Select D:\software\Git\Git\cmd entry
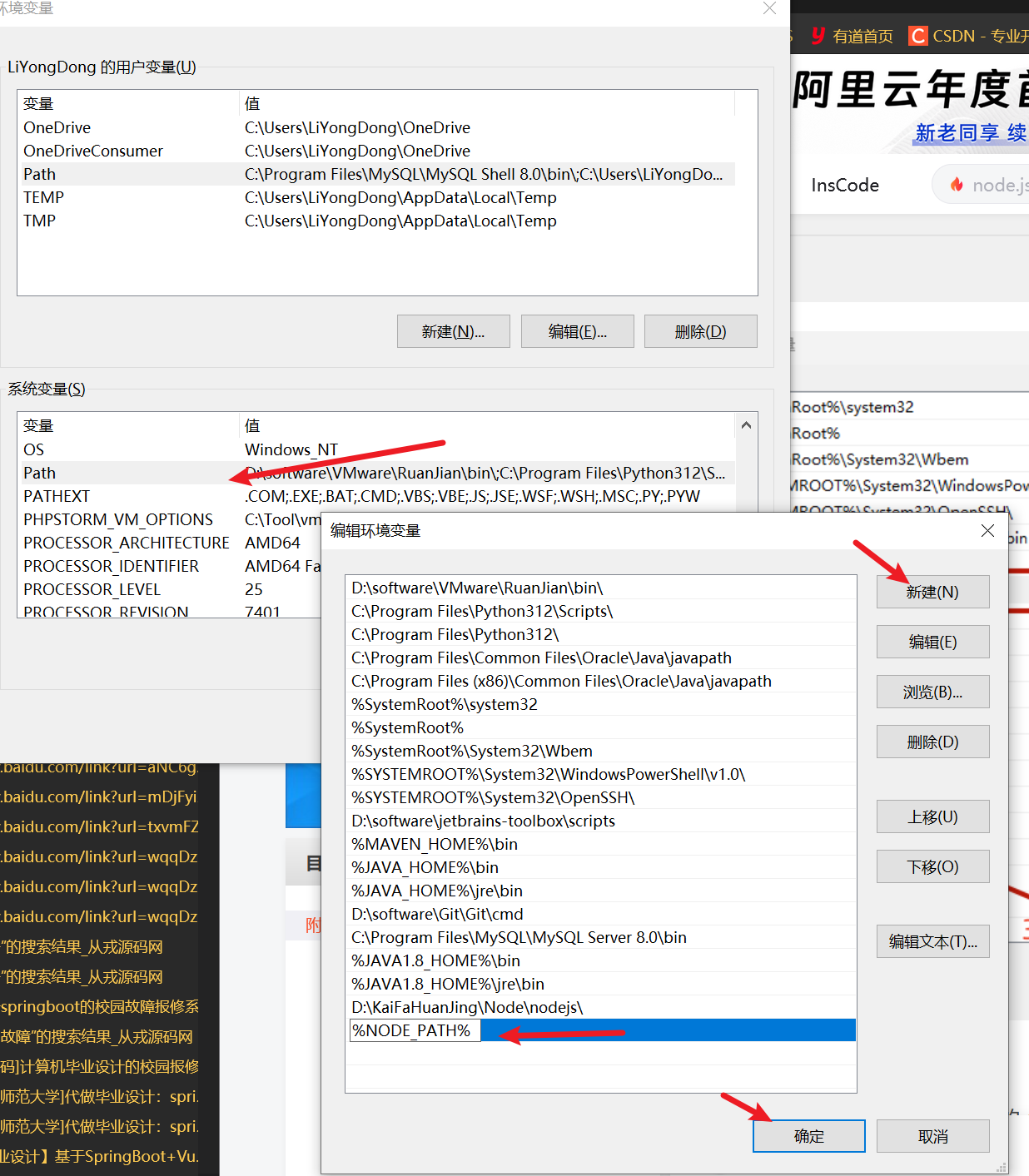This screenshot has width=1029, height=1176. tap(600, 914)
